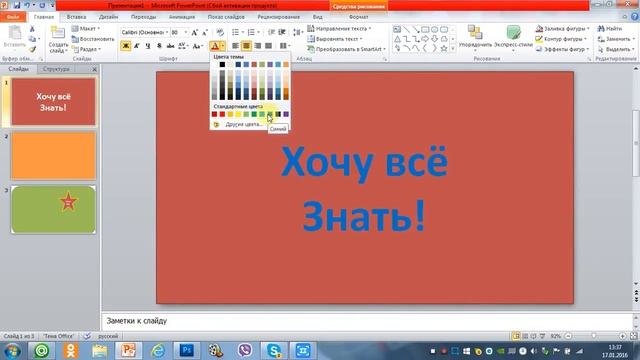
Task: Switch to Structure (Структура) pane tab
Action: click(56, 69)
